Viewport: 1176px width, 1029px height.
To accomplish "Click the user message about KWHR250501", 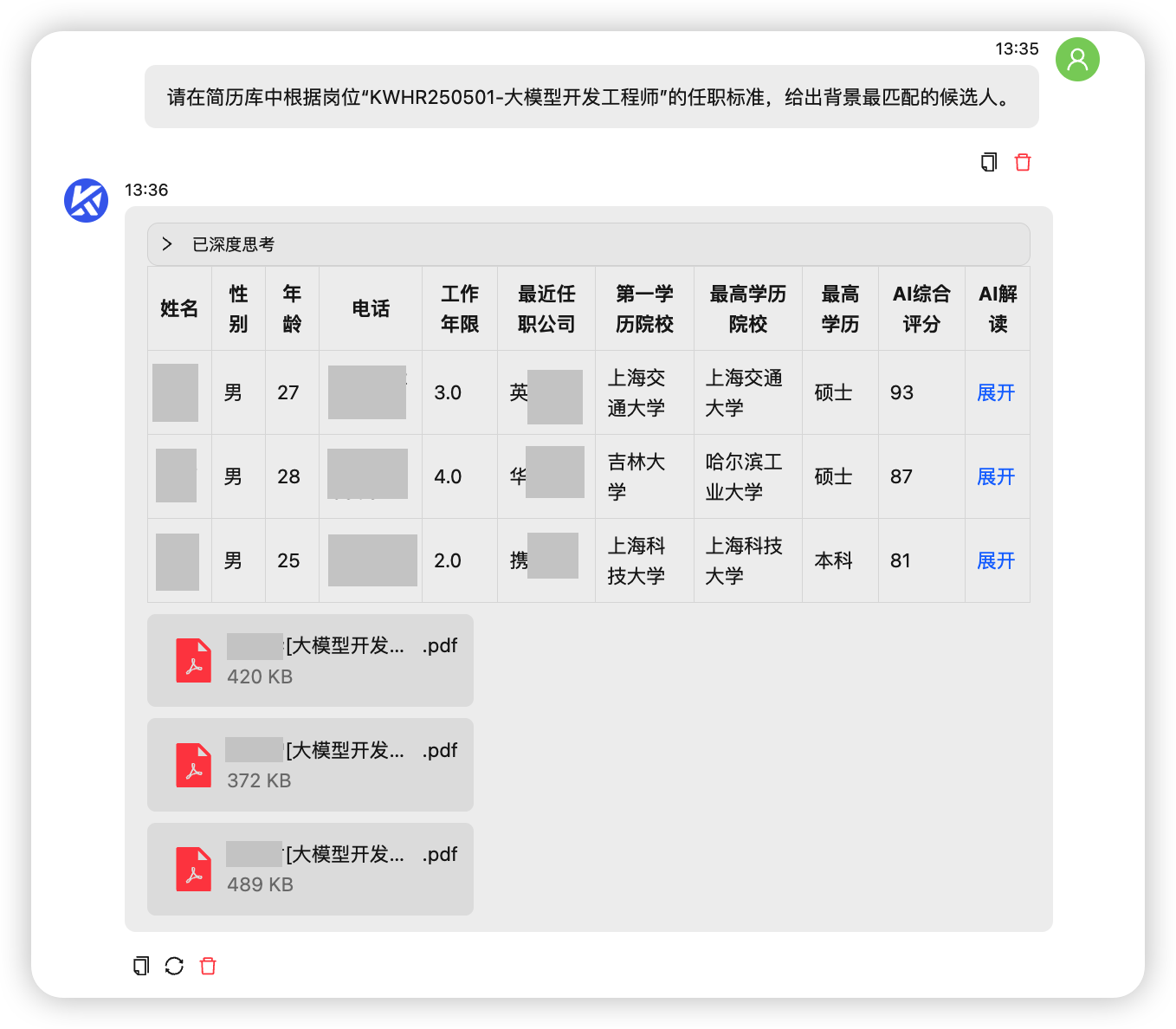I will 591,97.
